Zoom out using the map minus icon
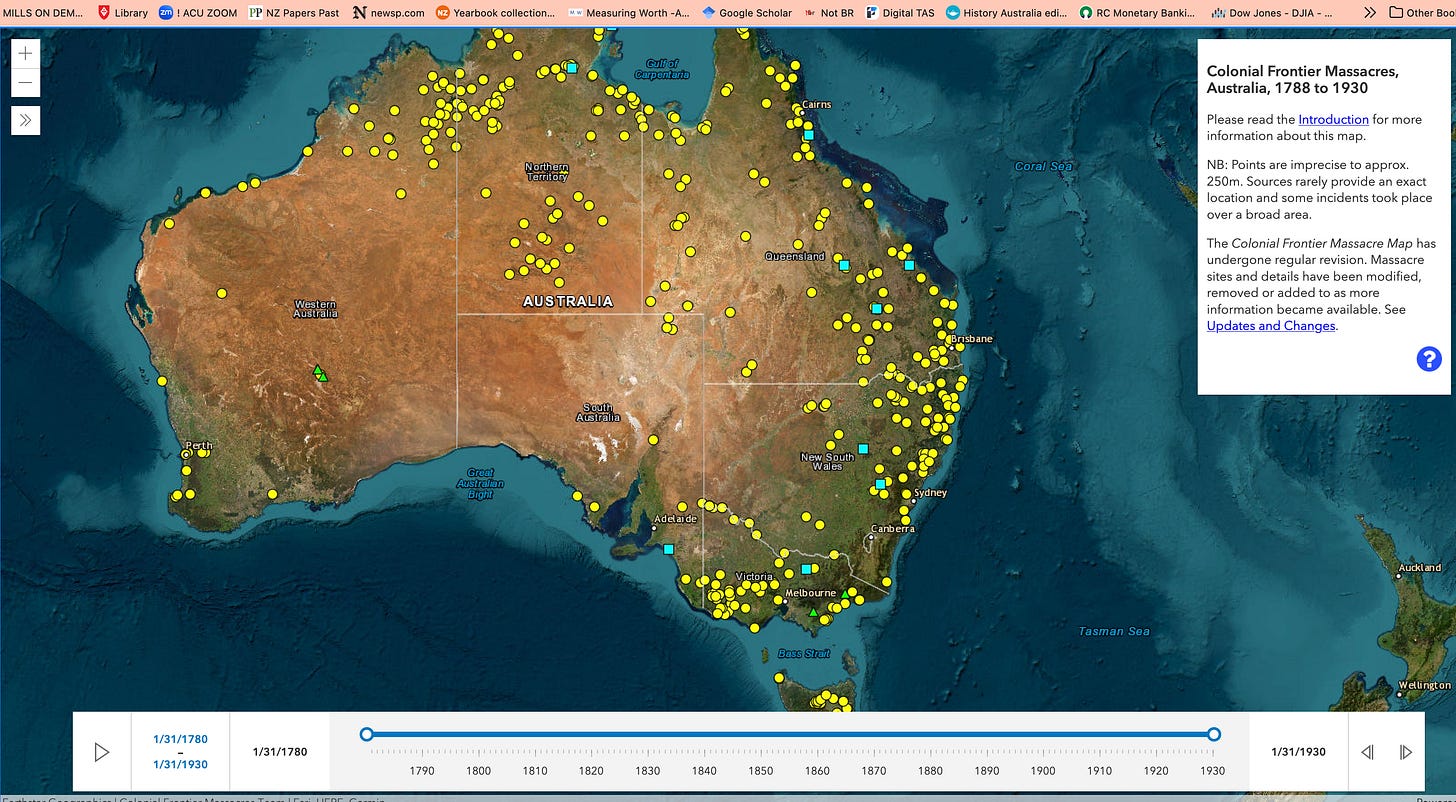Viewport: 1456px width, 802px height. pyautogui.click(x=24, y=83)
